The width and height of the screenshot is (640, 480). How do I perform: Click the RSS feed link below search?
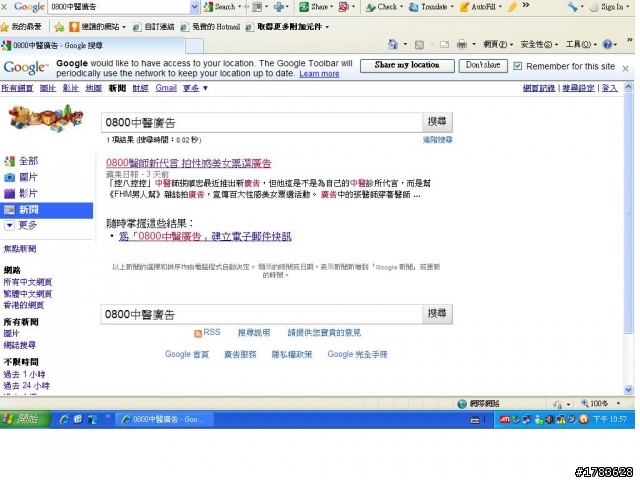[207, 333]
